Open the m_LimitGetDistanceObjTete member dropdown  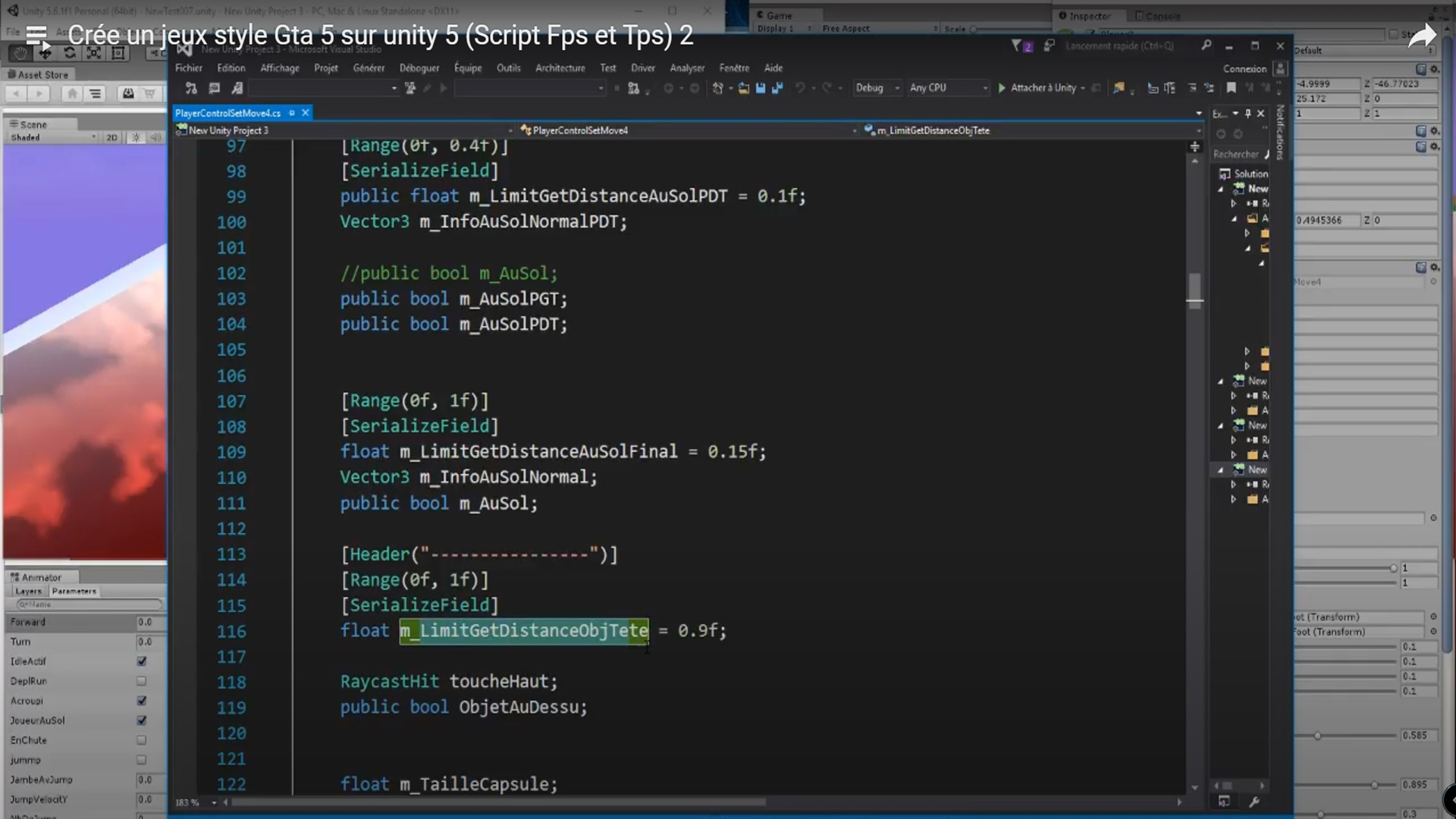[1031, 130]
